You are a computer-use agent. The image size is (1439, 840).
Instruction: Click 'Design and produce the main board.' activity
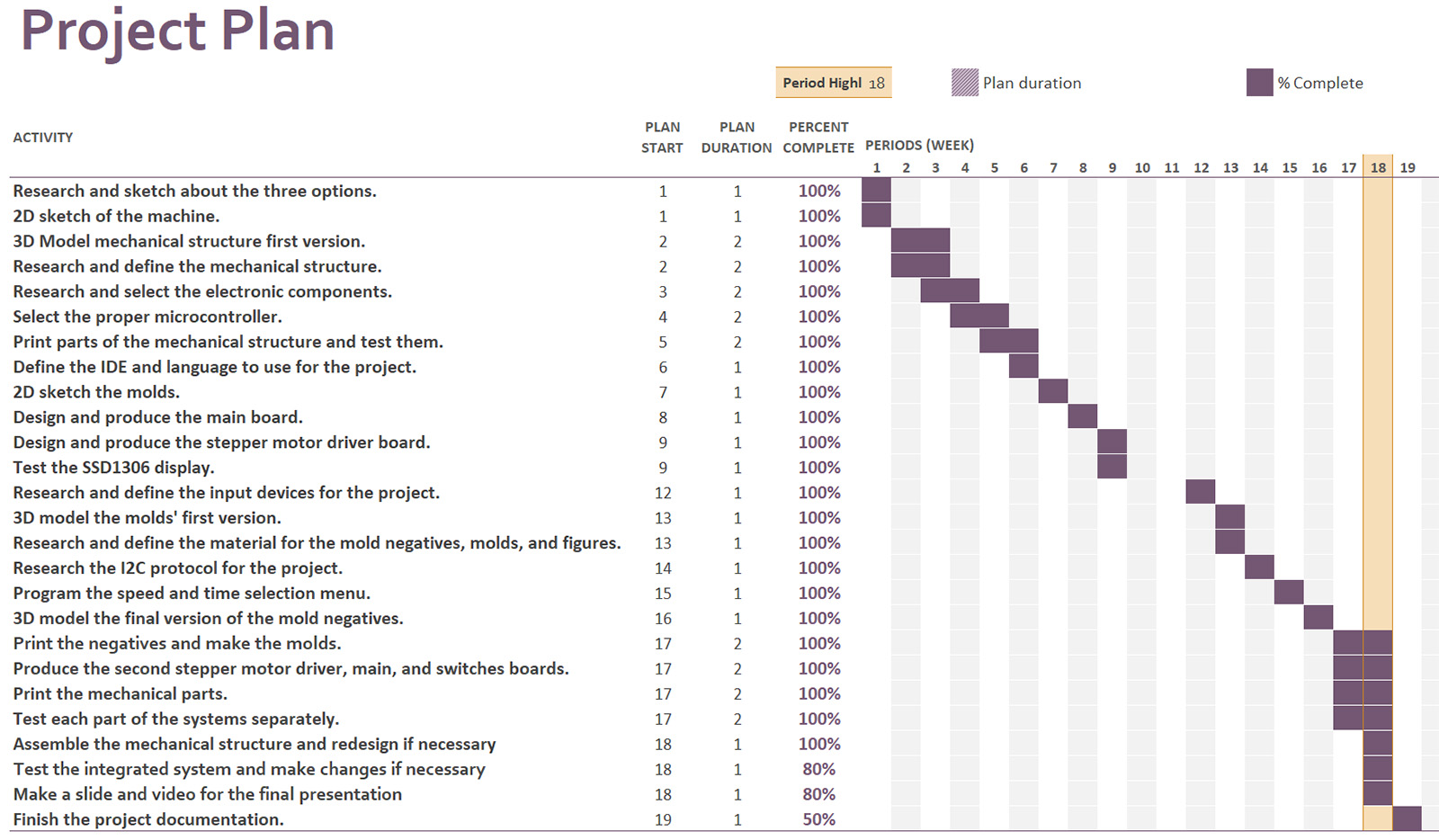tap(157, 418)
